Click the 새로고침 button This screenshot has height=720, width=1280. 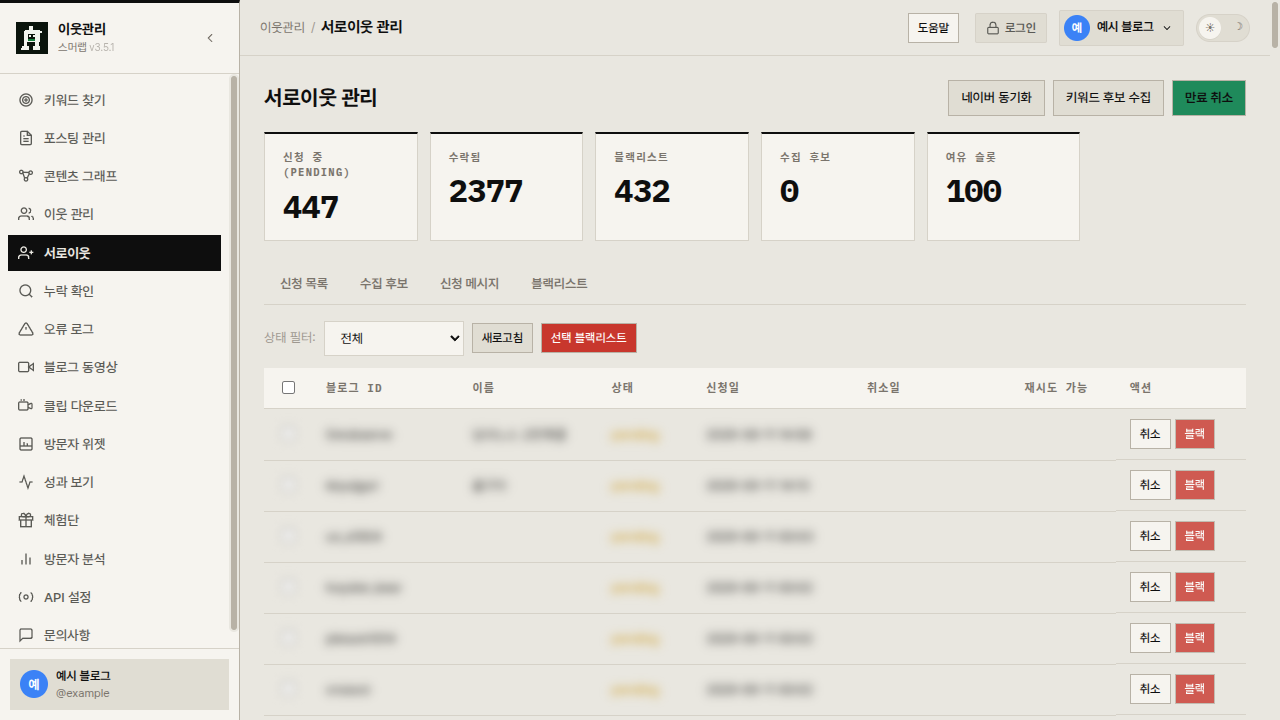(x=502, y=338)
